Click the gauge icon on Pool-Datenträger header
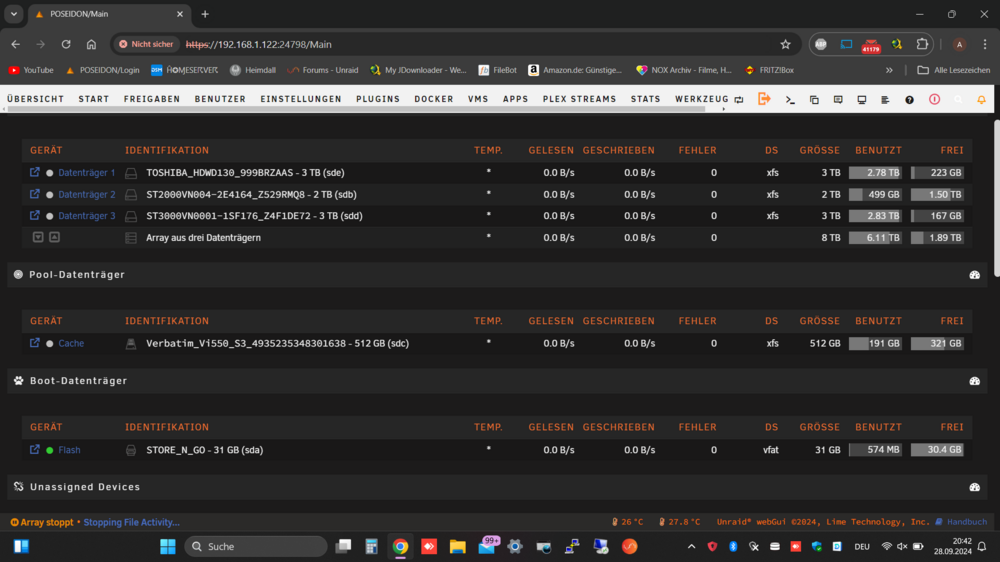 tap(974, 275)
